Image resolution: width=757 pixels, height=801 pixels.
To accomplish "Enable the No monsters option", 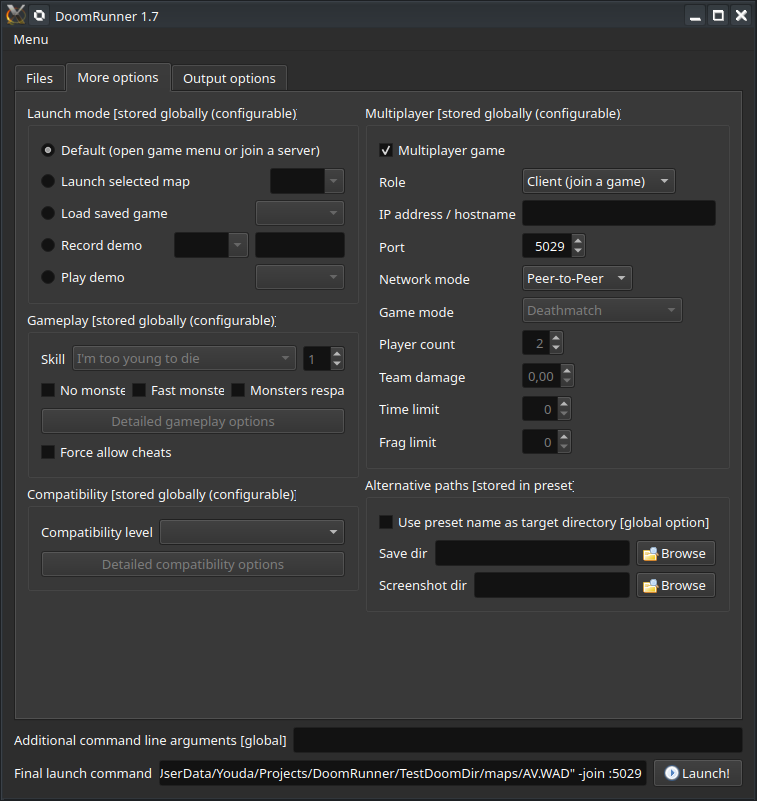I will [49, 390].
